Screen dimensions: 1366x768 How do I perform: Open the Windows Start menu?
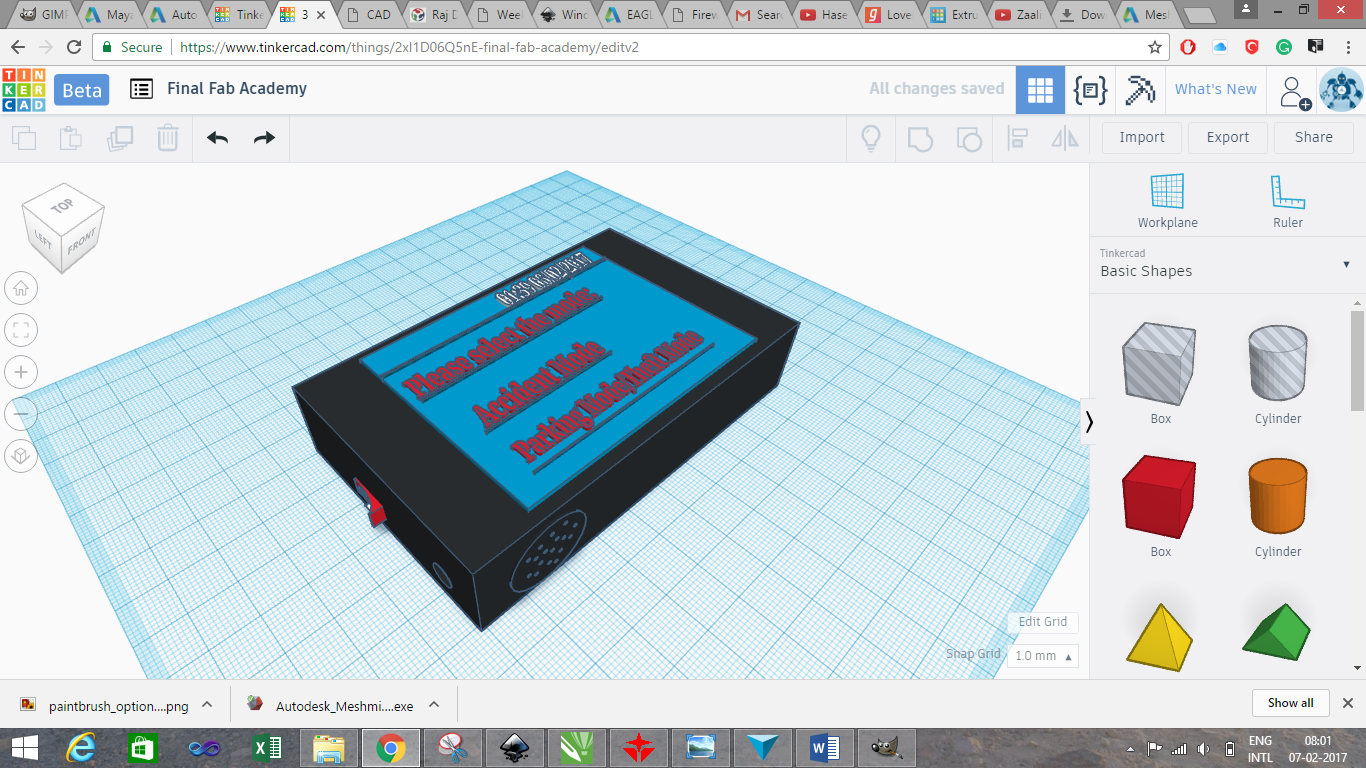24,748
